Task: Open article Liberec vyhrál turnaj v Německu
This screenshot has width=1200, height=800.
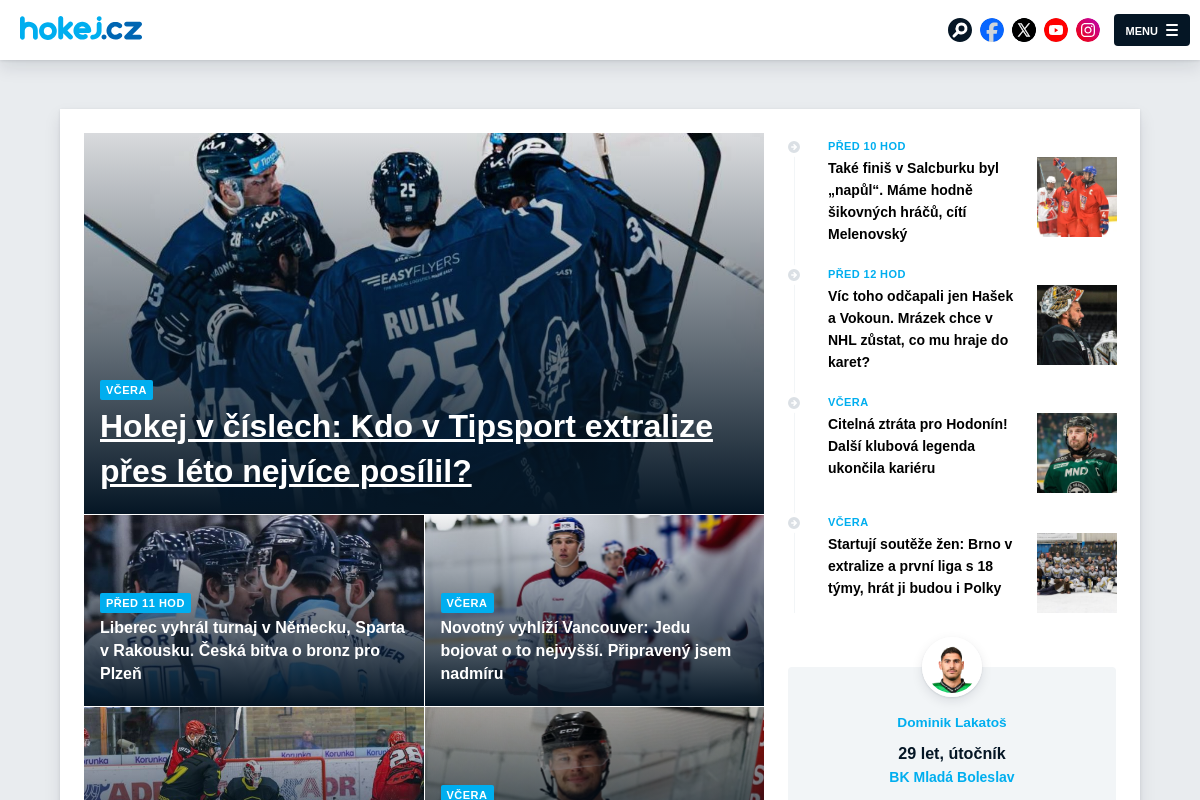Action: click(x=253, y=650)
